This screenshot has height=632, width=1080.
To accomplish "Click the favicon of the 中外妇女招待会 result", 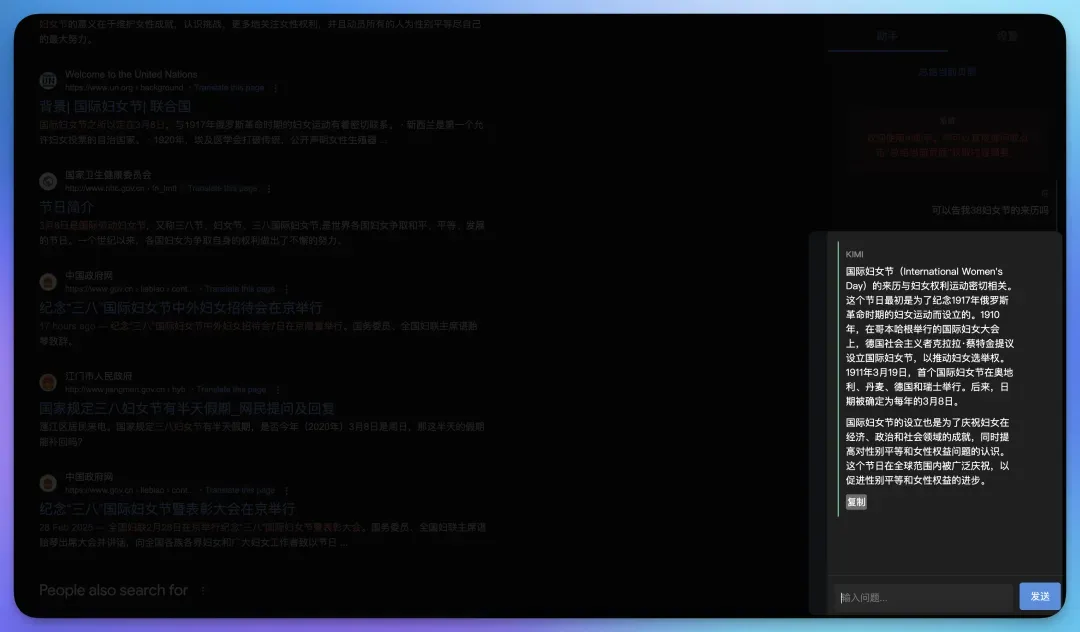I will [48, 282].
